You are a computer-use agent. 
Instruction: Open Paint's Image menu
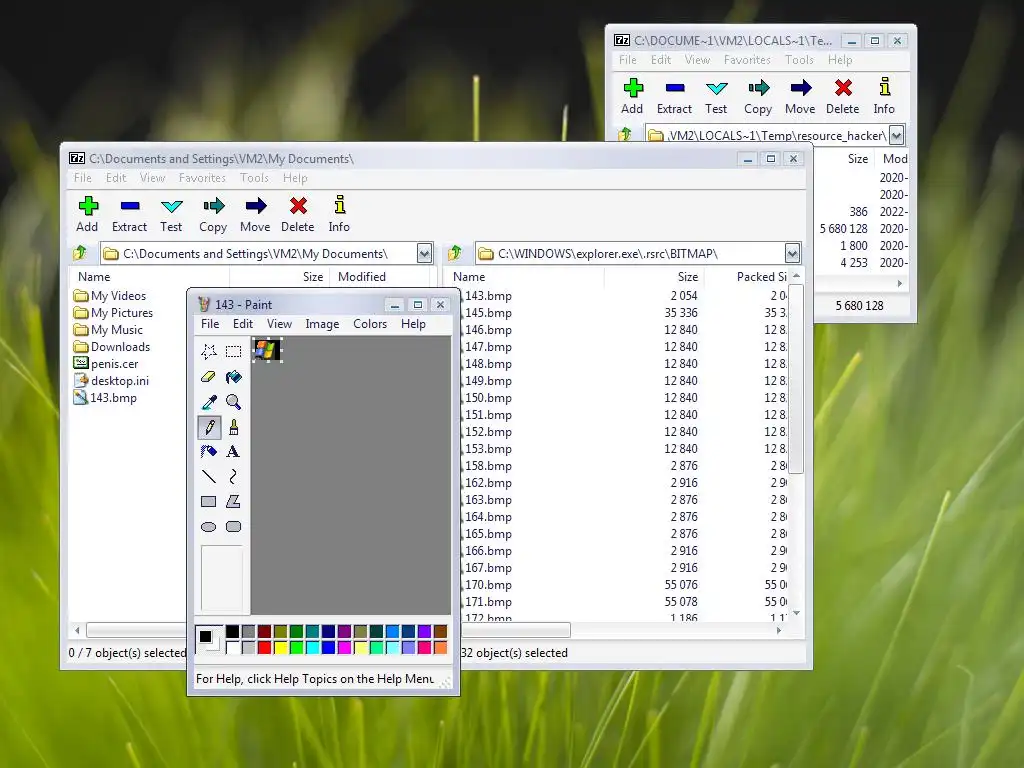[x=322, y=324]
